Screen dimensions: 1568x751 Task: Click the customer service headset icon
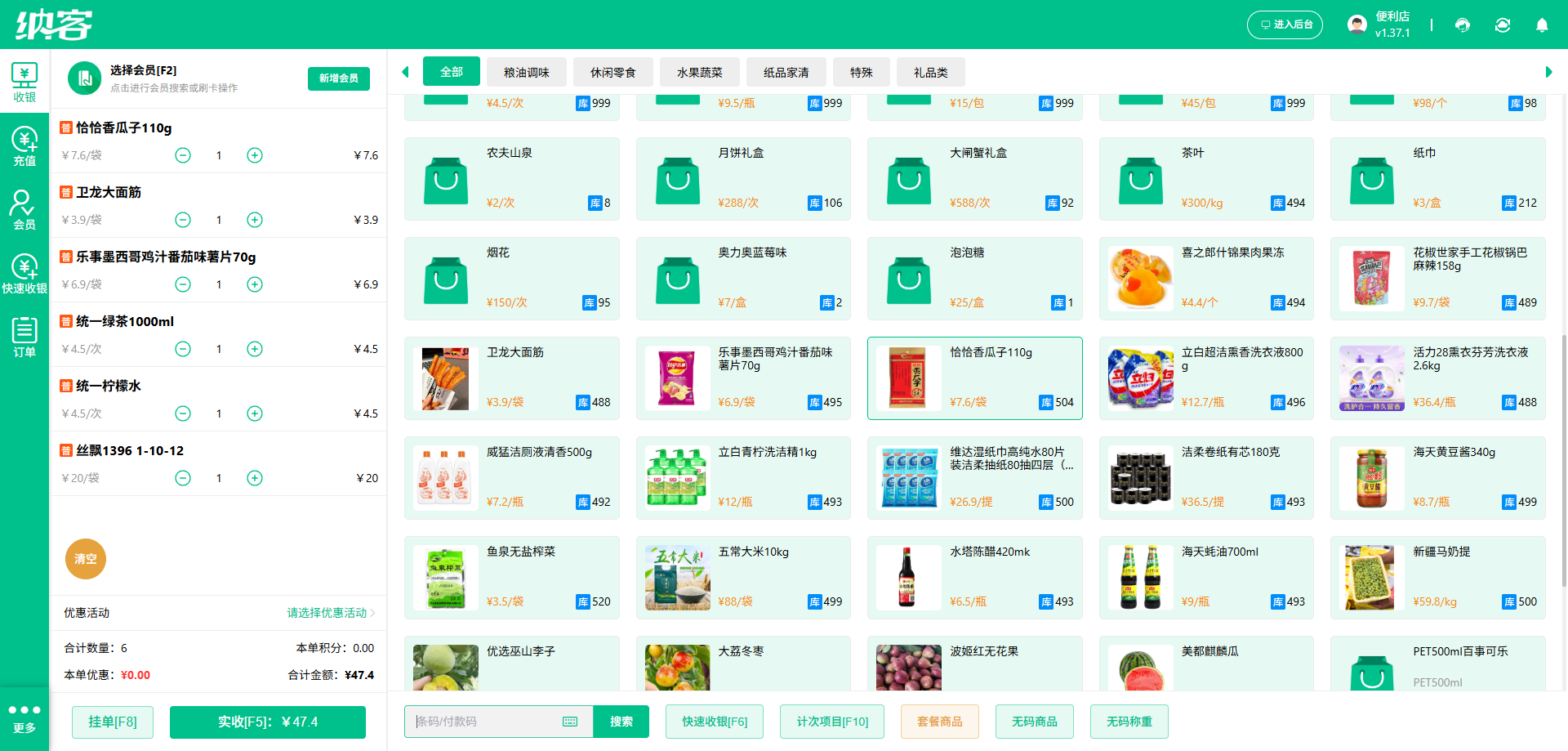point(1463,25)
